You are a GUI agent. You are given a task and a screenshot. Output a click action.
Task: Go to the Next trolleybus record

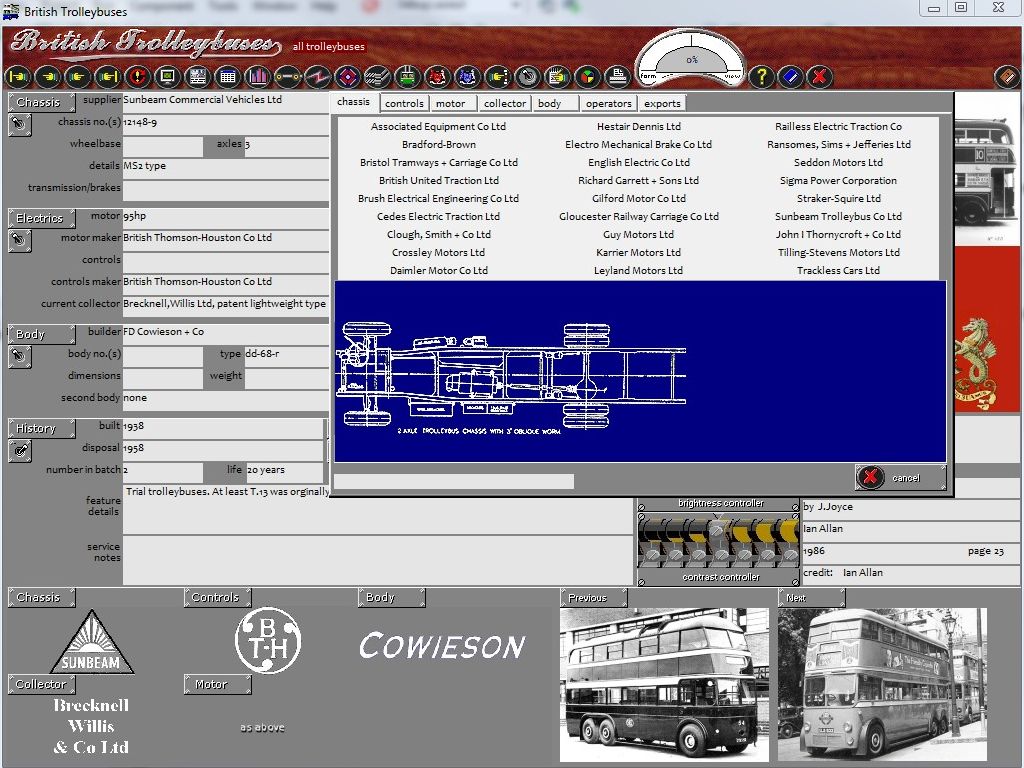coord(810,598)
